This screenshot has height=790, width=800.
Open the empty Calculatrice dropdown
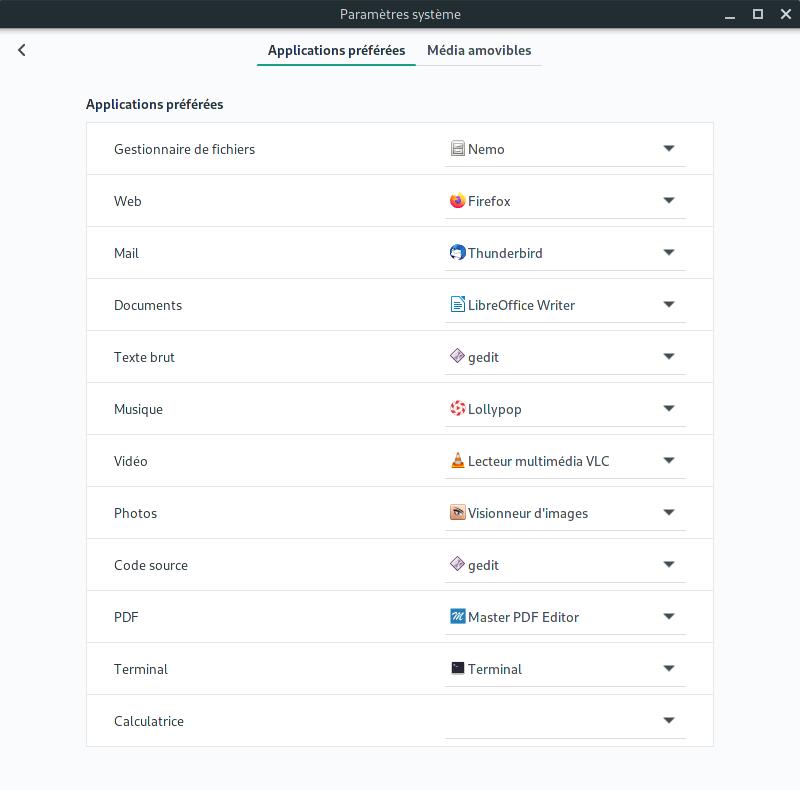pyautogui.click(x=565, y=721)
